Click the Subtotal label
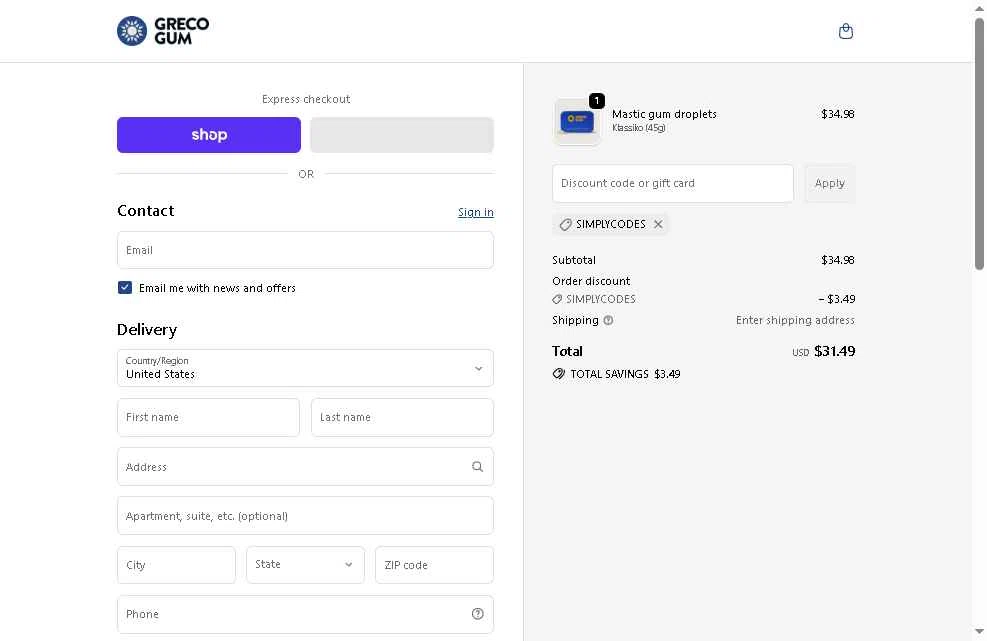987x641 pixels. tap(573, 260)
